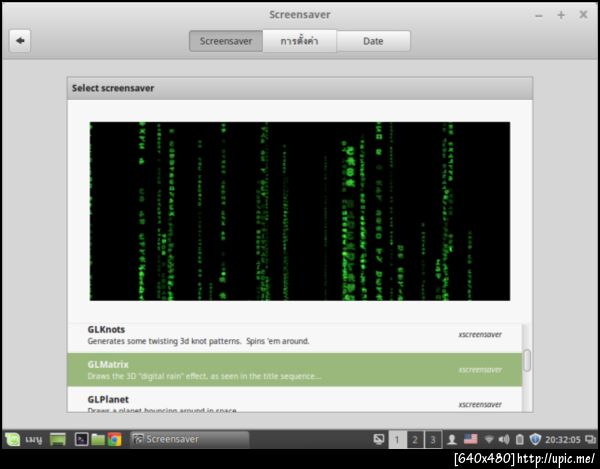Open the update manager shield icon
Viewport: 600px width, 469px height.
[x=535, y=440]
